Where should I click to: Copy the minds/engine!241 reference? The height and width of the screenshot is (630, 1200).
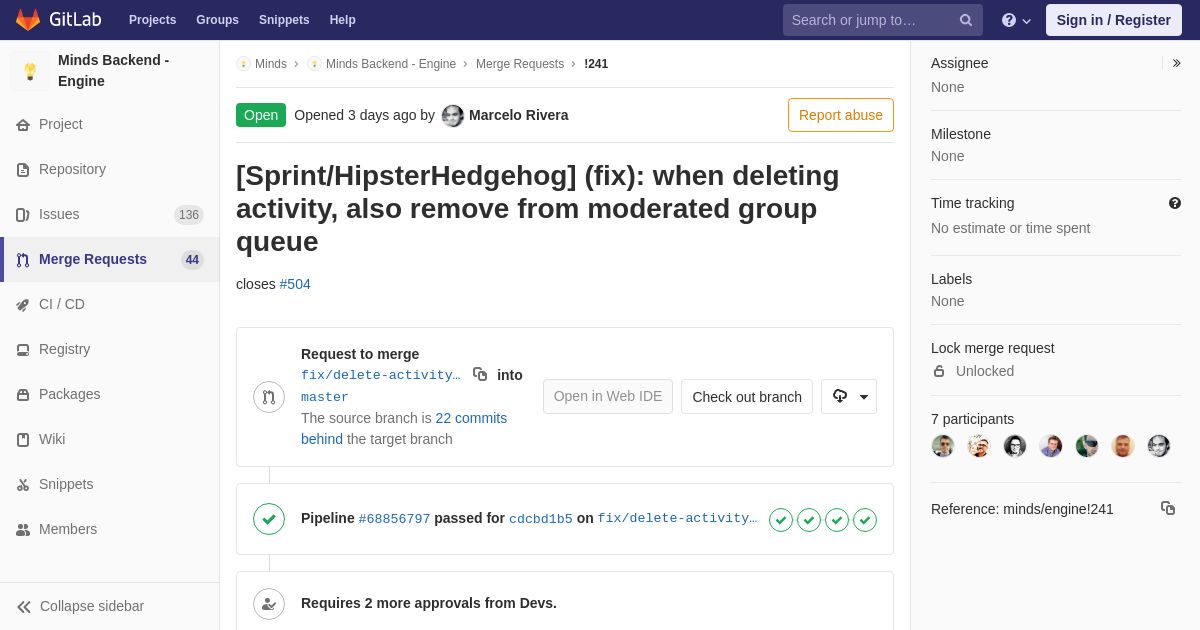tap(1168, 508)
